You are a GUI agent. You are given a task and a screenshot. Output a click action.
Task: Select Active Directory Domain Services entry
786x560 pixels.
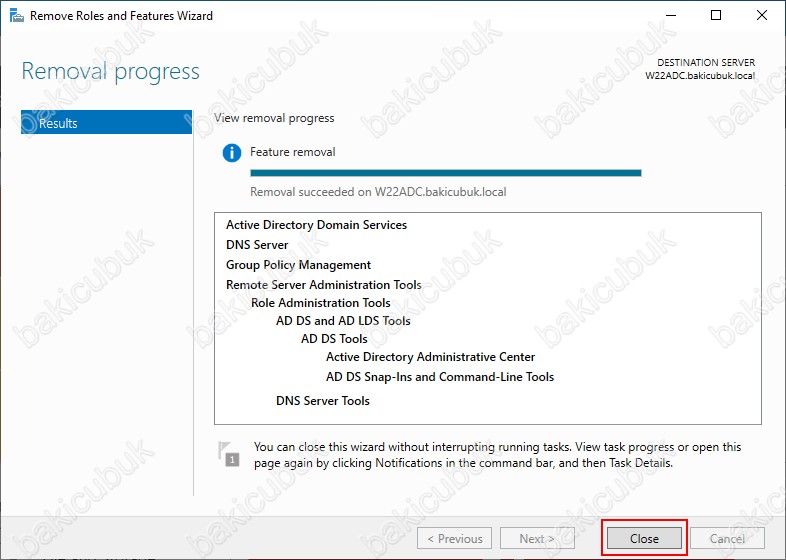click(x=316, y=225)
